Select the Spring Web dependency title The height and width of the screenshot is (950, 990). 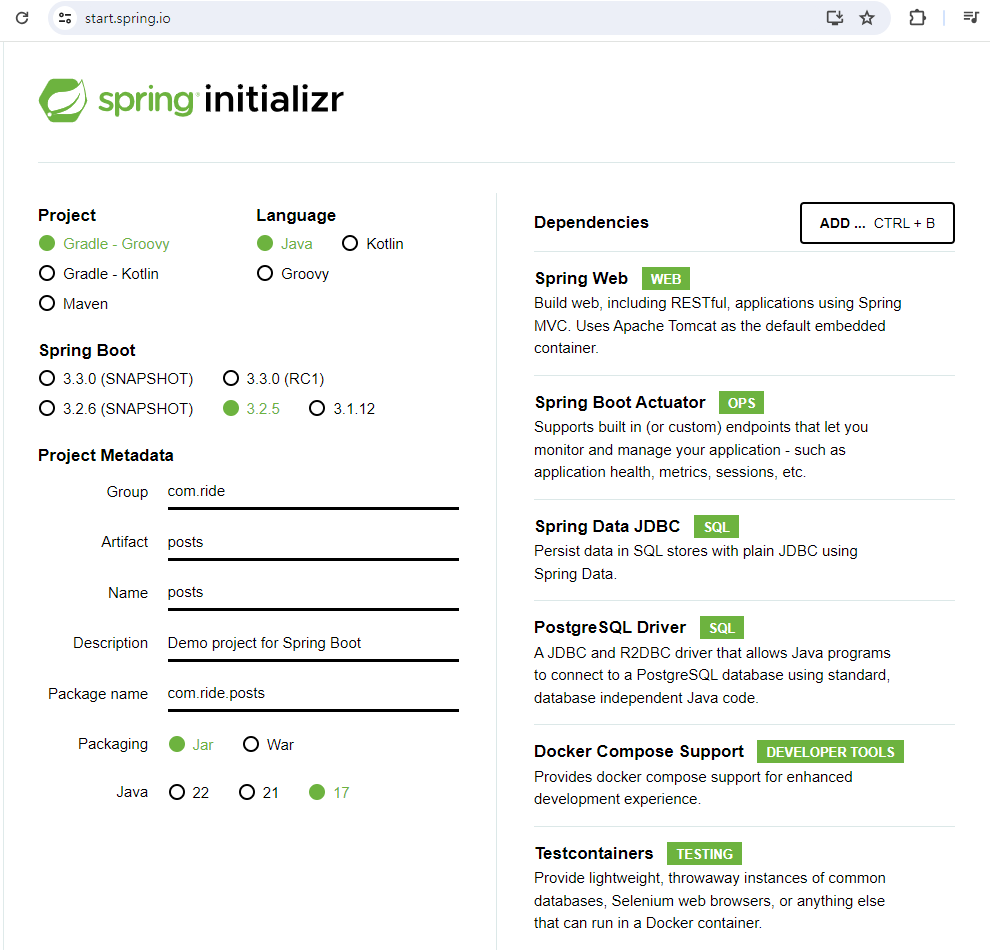point(581,278)
